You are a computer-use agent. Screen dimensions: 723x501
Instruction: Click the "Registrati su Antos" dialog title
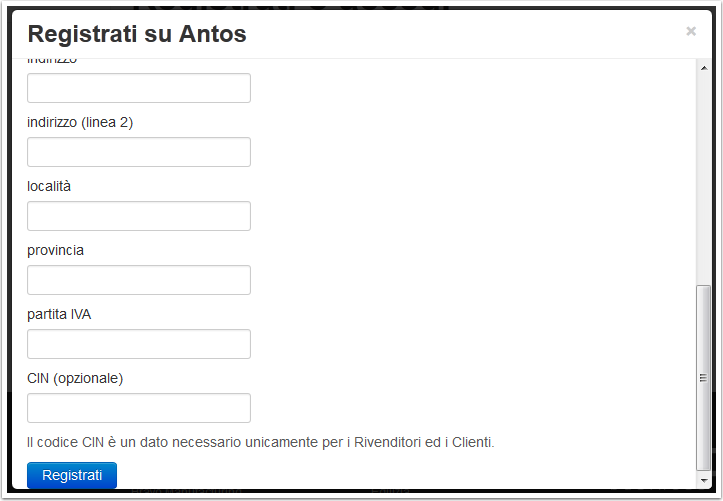point(137,34)
